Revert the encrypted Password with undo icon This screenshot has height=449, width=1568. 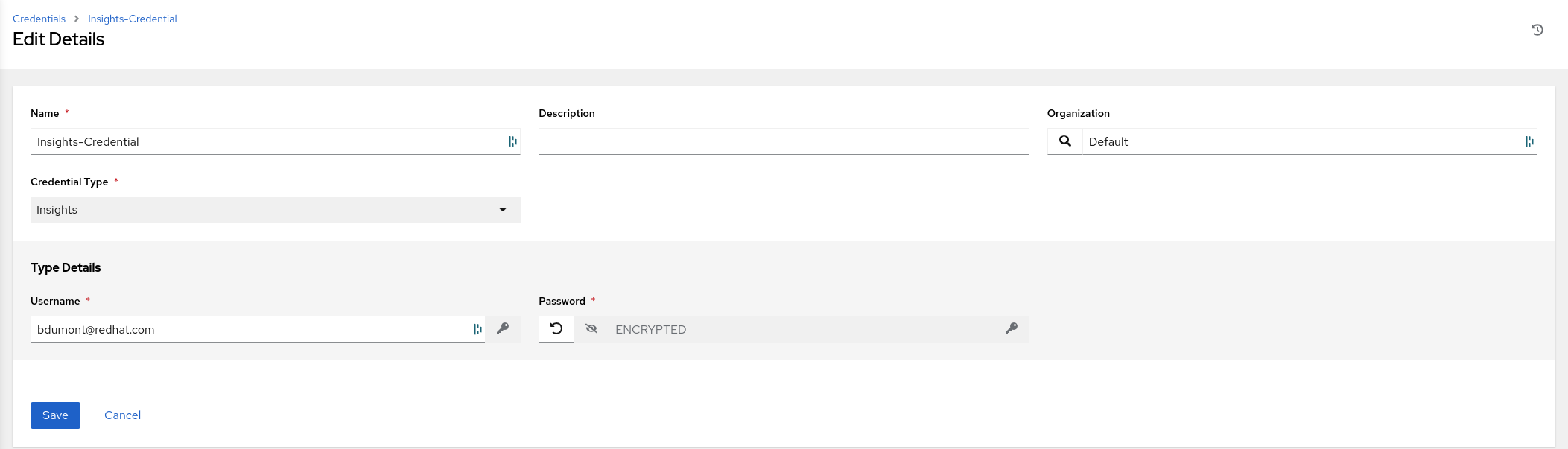(556, 328)
